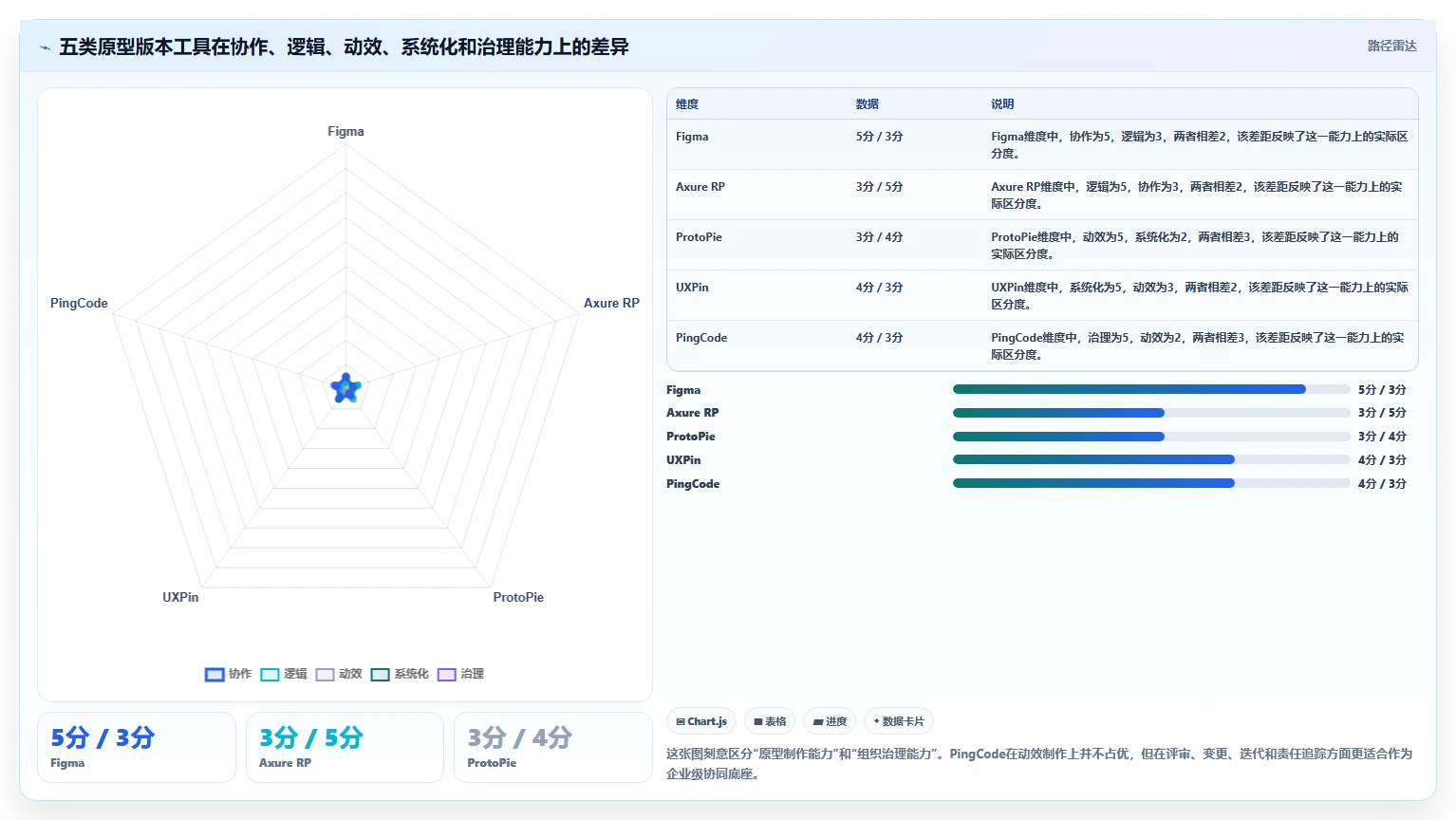This screenshot has height=820, width=1456.
Task: Click the 3分 / 4分 value beside ProtoPie bar
Action: [x=1382, y=437]
